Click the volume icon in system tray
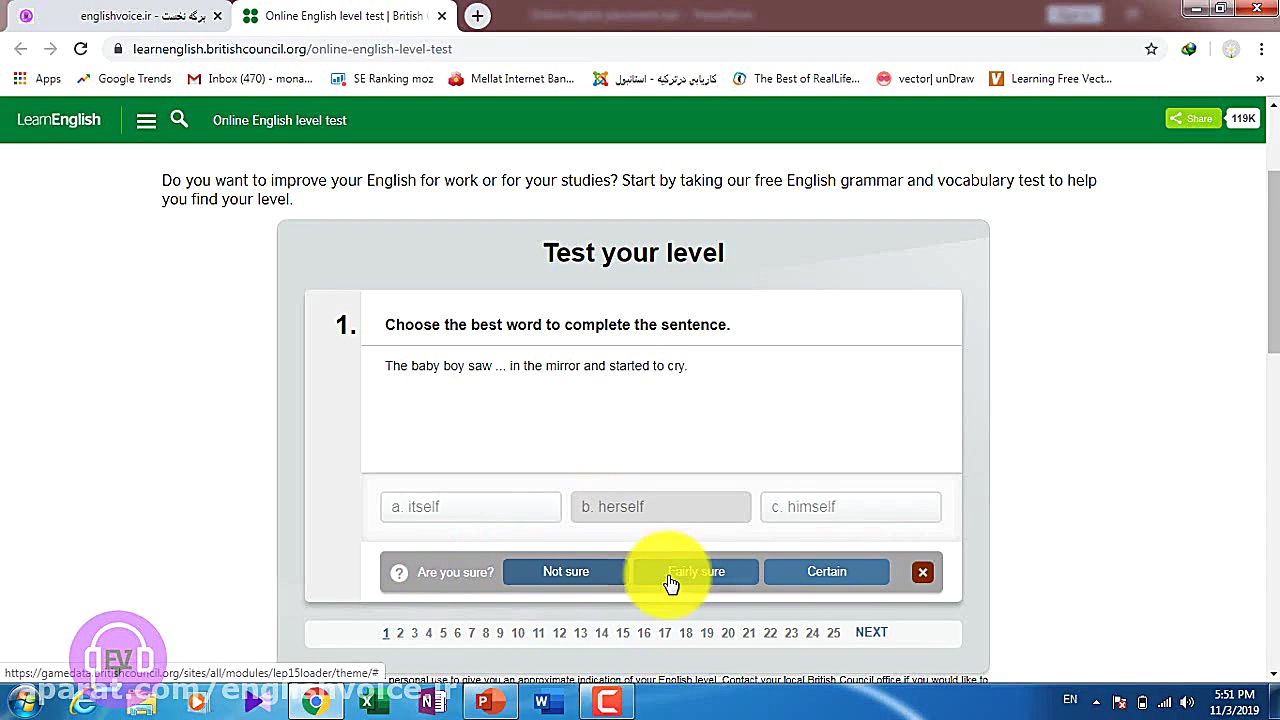 (1187, 701)
